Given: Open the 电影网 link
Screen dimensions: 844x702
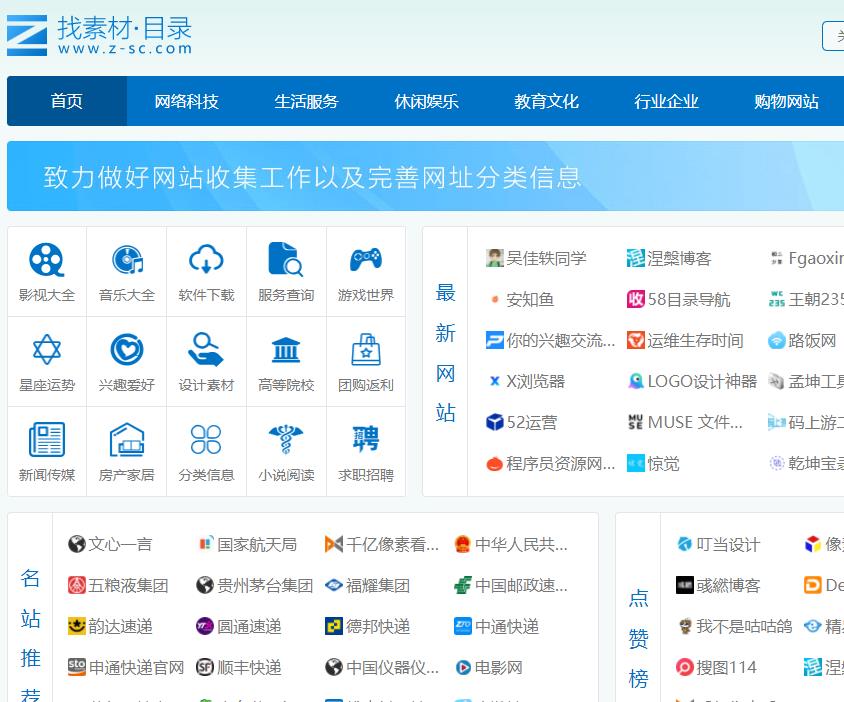Looking at the screenshot, I should [x=499, y=668].
